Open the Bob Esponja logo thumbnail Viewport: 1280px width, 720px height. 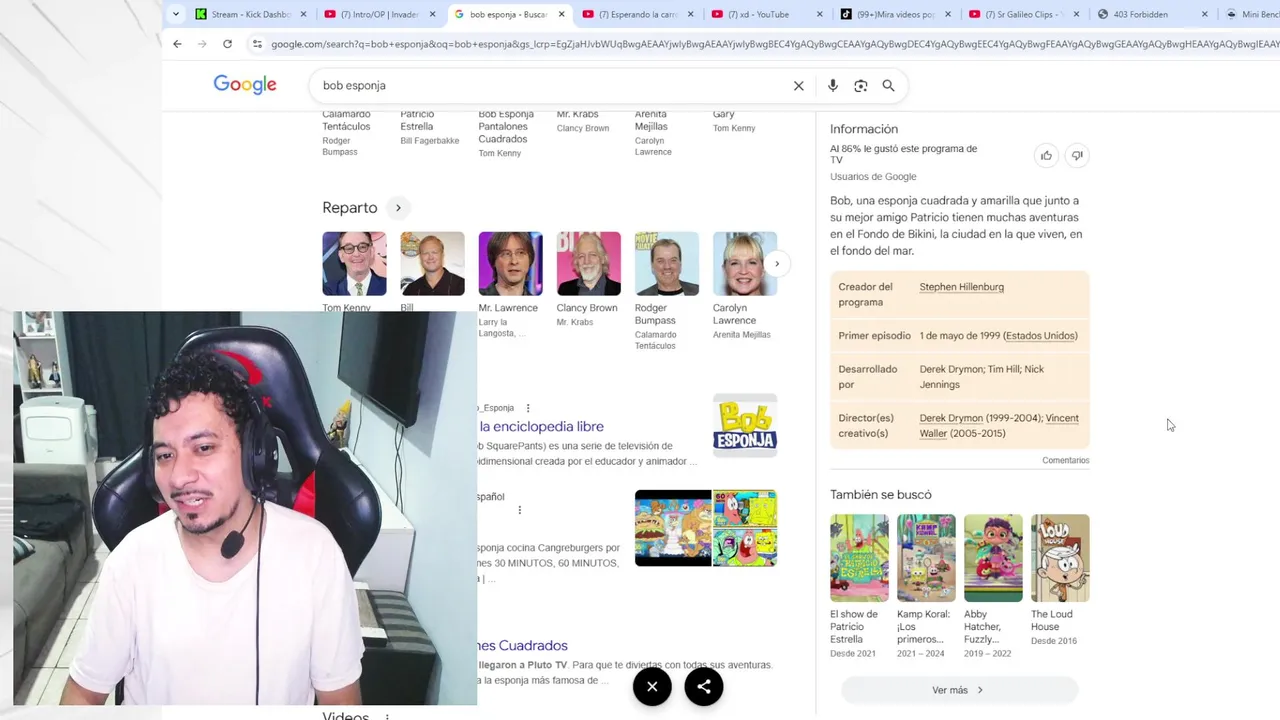click(x=745, y=425)
